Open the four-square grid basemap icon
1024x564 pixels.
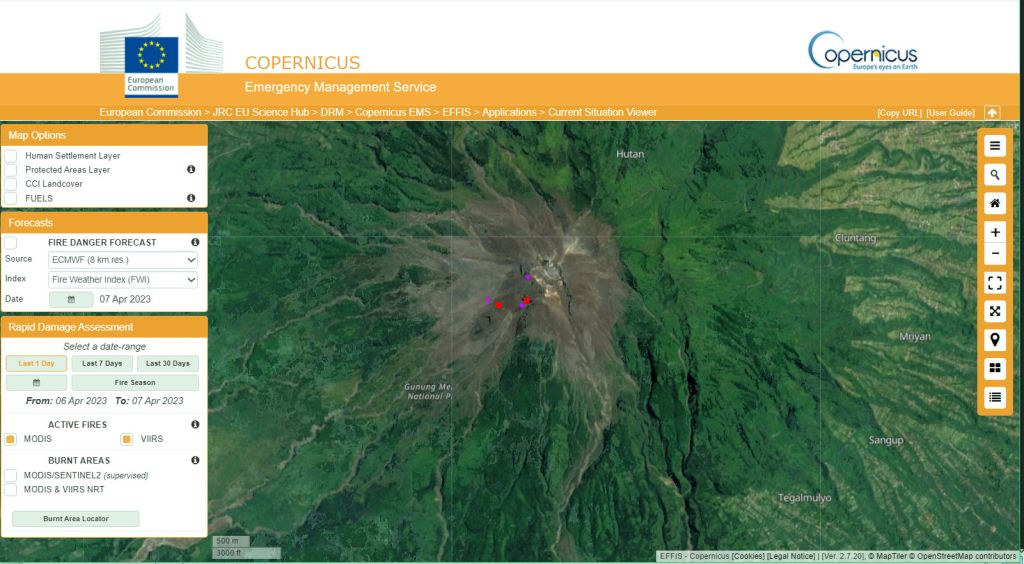994,368
